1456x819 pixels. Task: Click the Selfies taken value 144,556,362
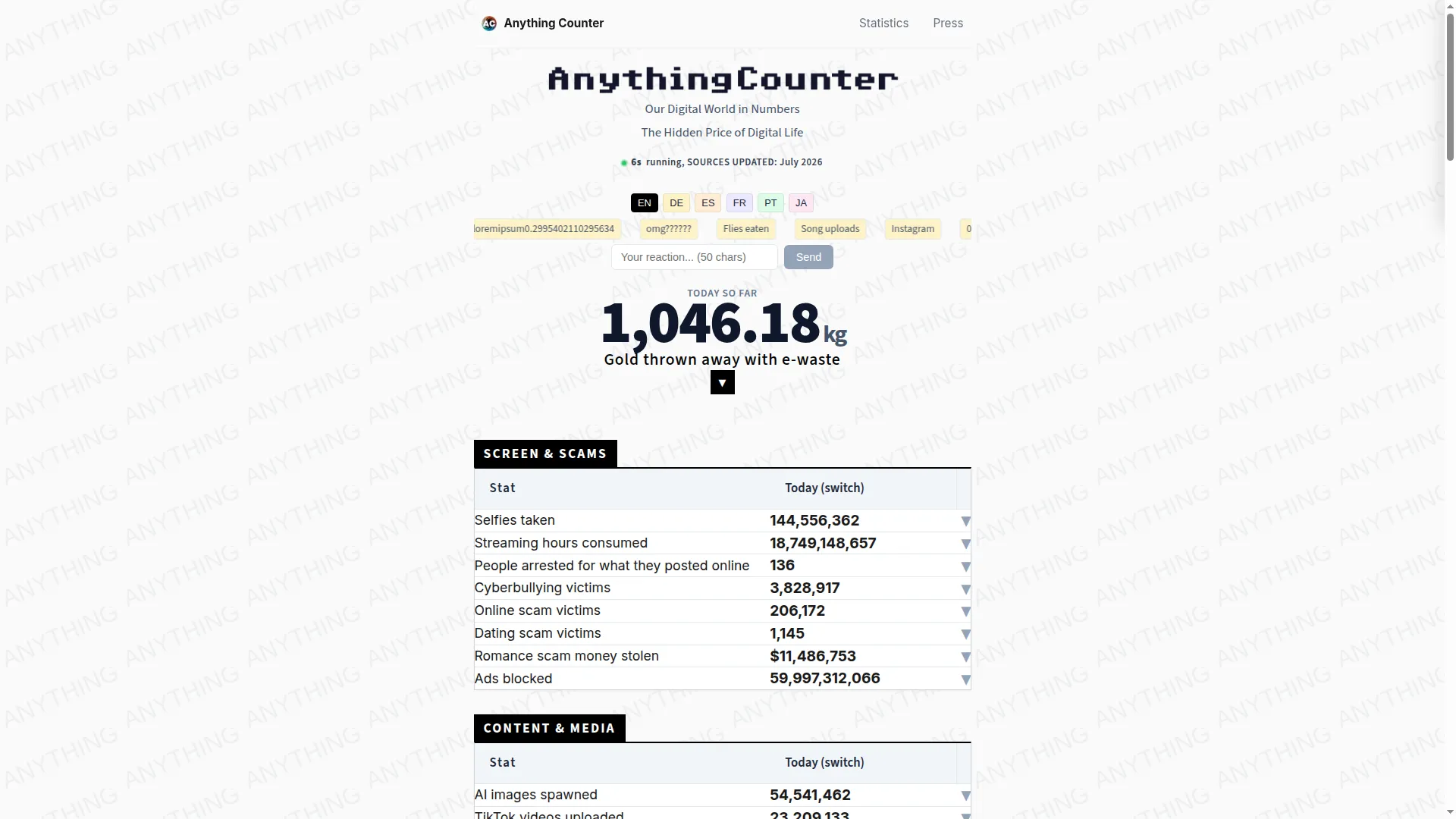click(x=814, y=520)
